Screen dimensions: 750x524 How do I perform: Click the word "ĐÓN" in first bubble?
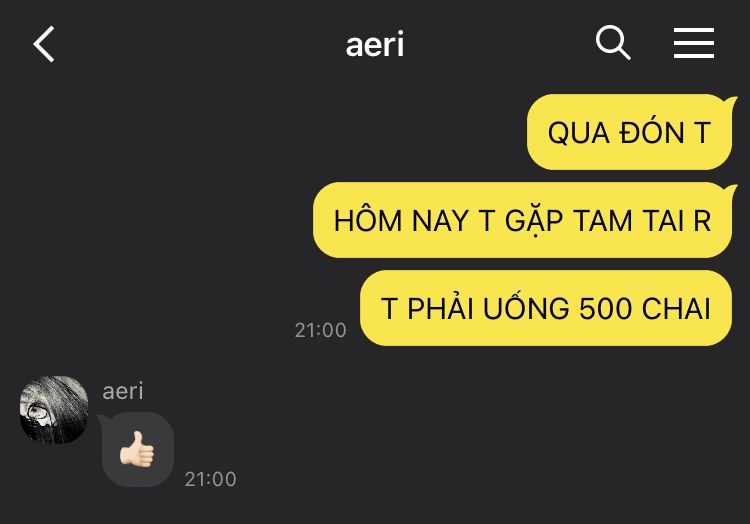(x=652, y=131)
